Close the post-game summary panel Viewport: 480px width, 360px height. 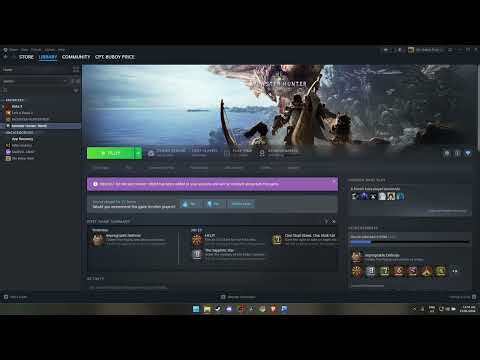click(334, 222)
